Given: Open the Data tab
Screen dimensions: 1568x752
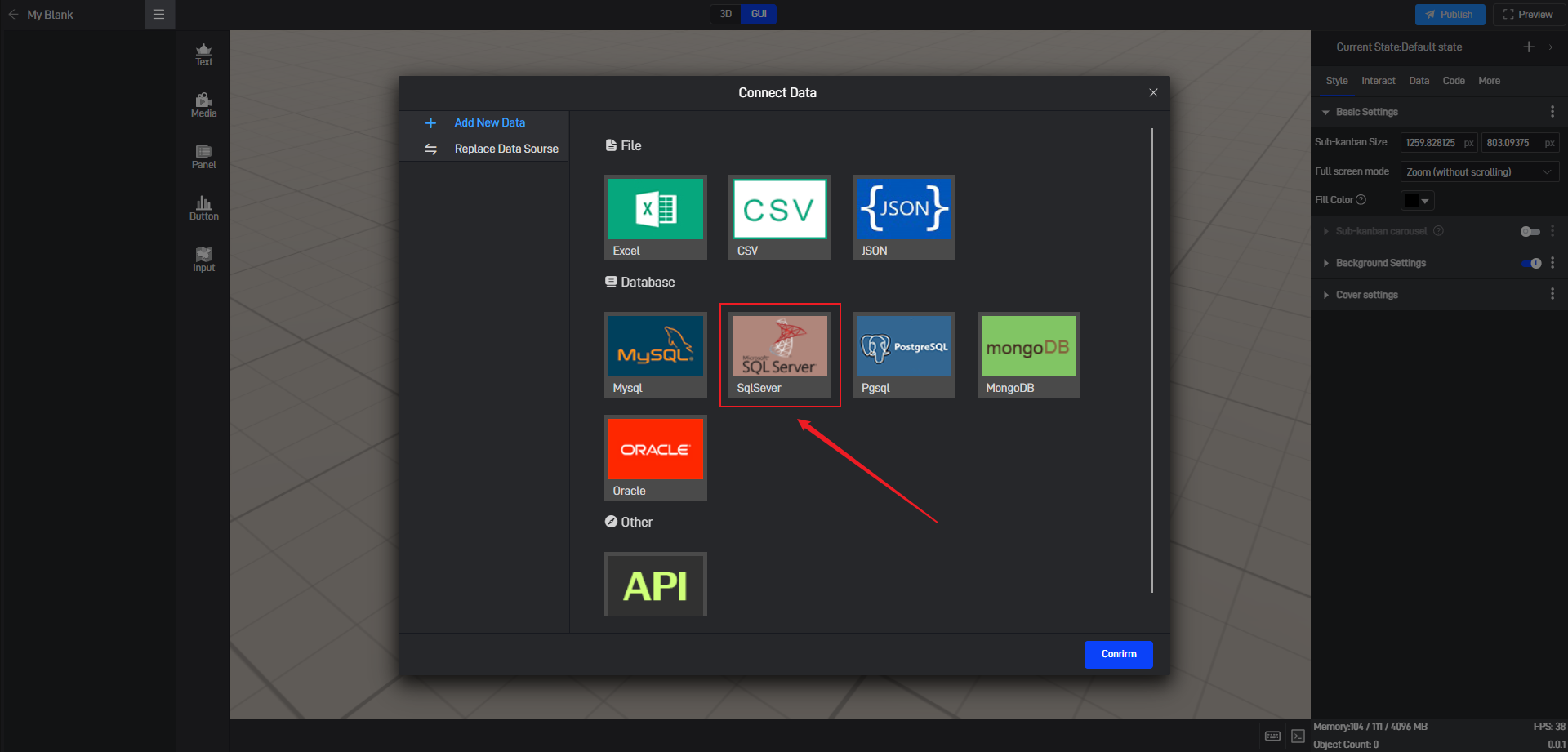Looking at the screenshot, I should [1419, 81].
